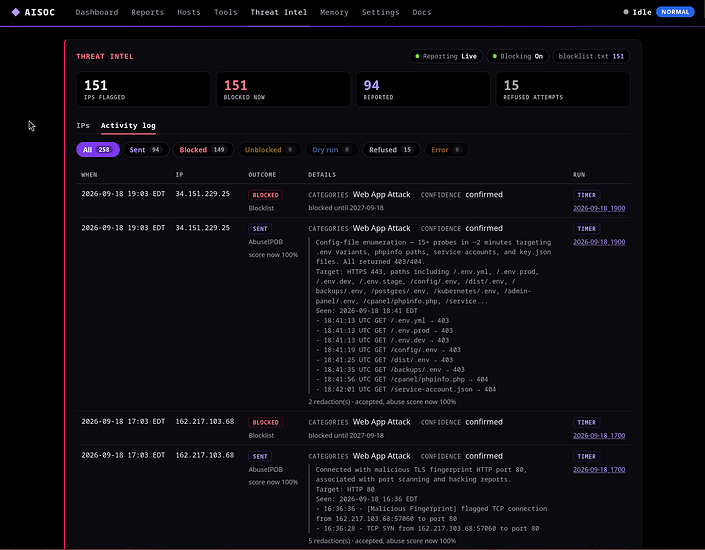Filter activity by Refused 15

point(391,150)
